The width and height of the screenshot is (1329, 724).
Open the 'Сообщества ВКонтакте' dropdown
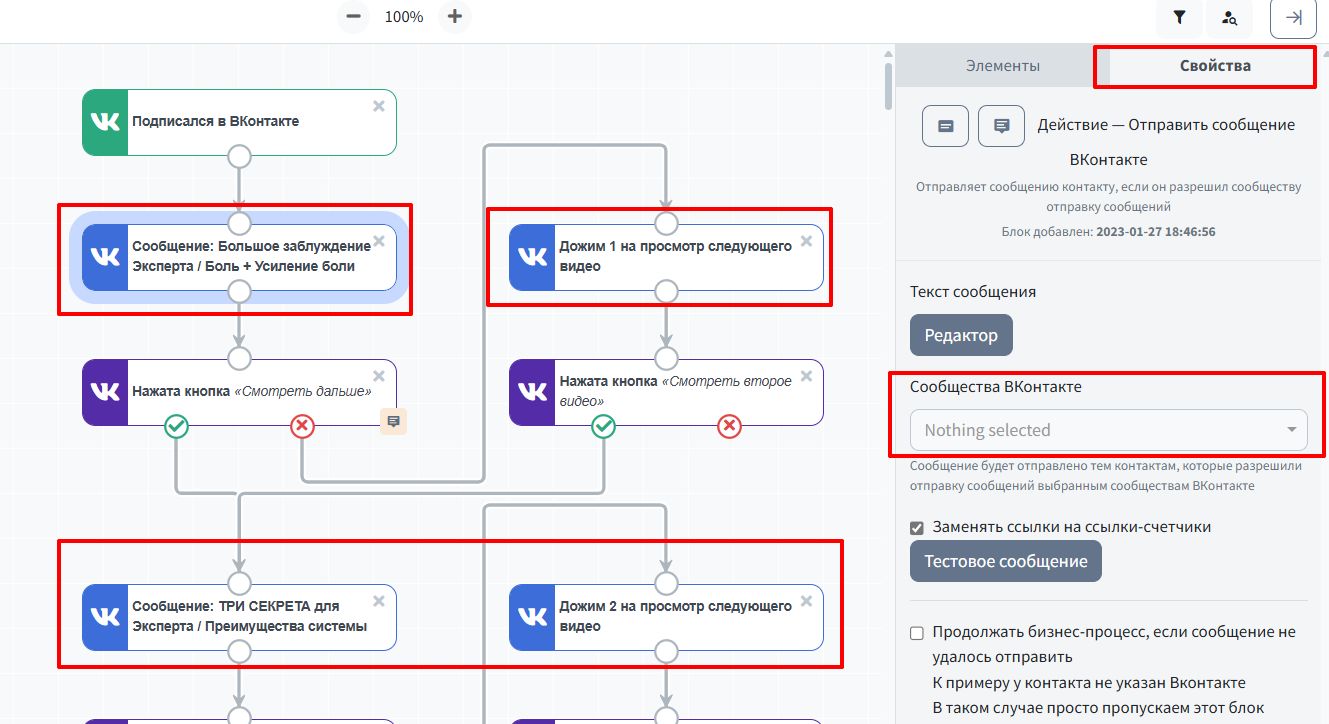point(1109,430)
